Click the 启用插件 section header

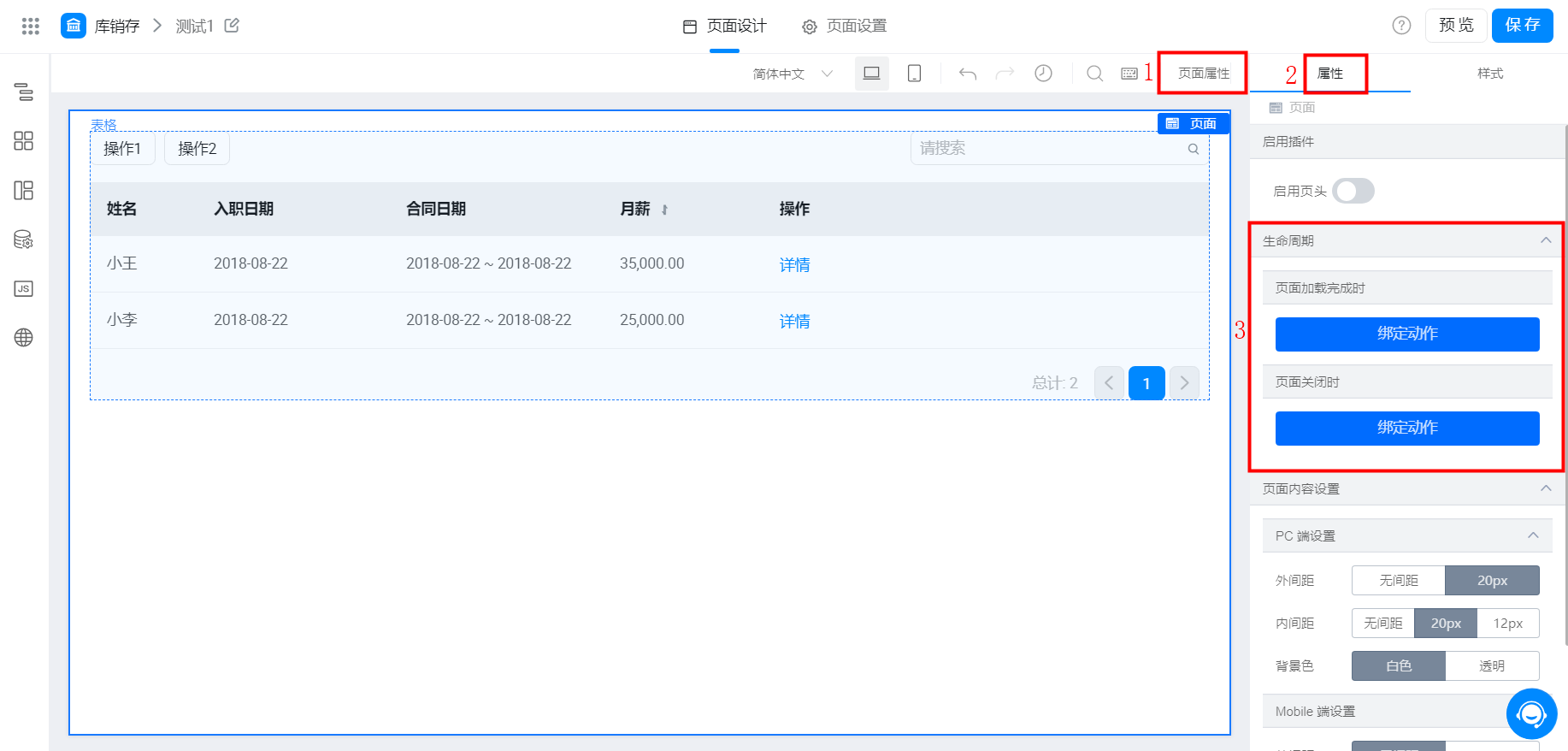click(x=1407, y=142)
